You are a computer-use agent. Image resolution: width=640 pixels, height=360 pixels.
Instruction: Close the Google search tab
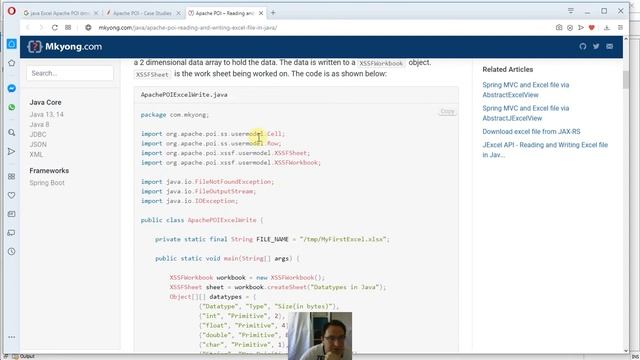(96, 13)
